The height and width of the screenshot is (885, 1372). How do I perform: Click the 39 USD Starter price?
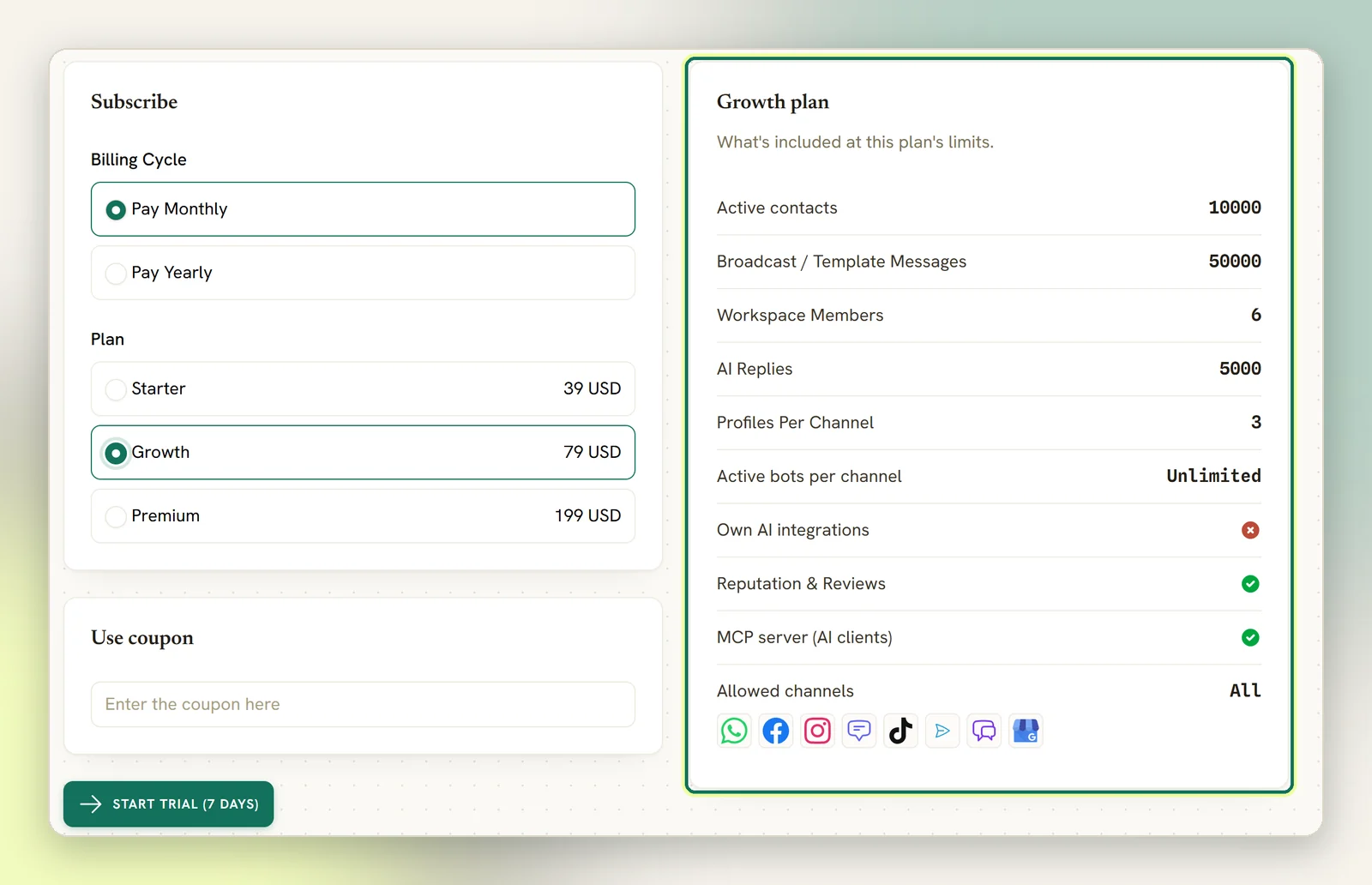click(592, 388)
